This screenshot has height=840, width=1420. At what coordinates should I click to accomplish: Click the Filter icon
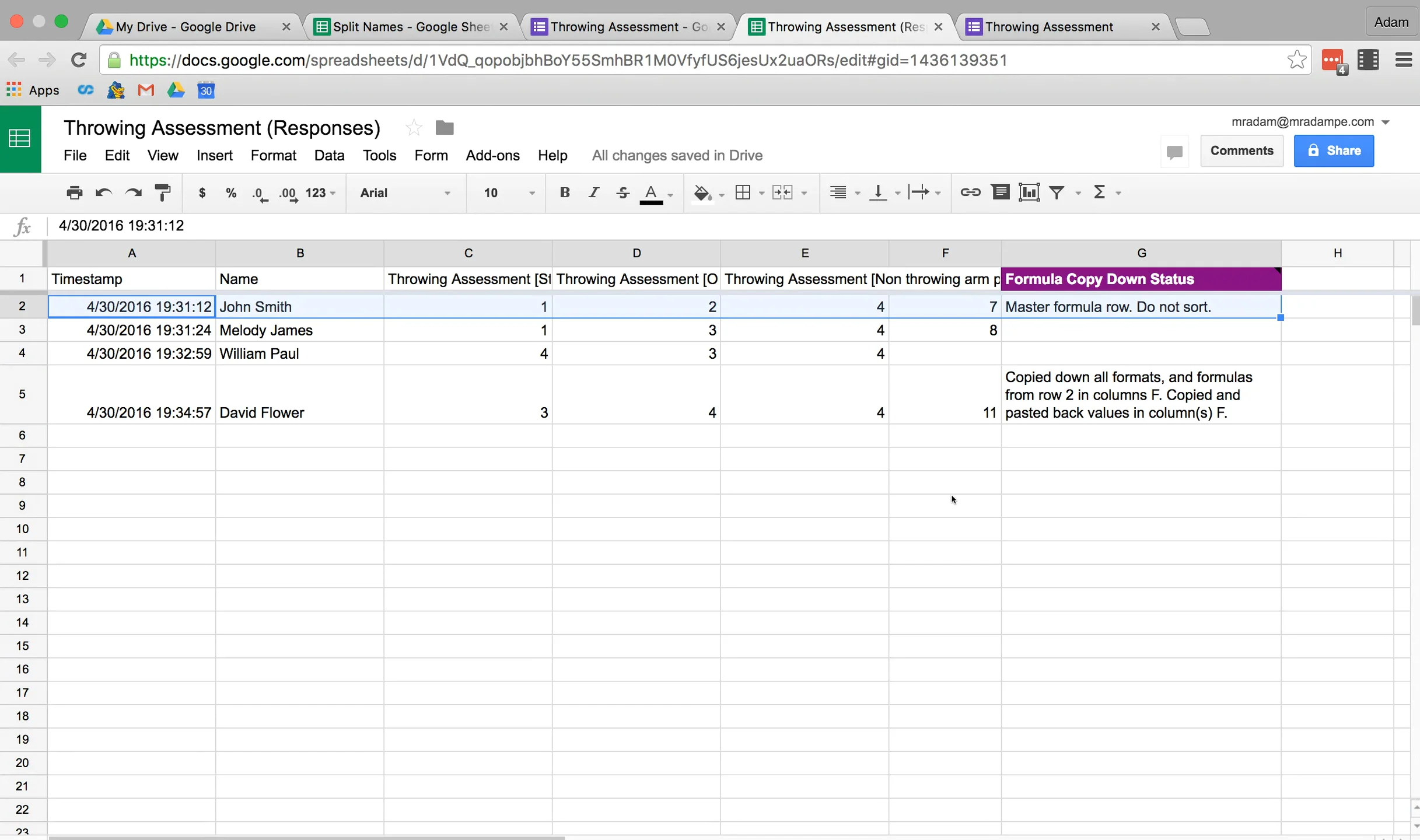(x=1057, y=192)
